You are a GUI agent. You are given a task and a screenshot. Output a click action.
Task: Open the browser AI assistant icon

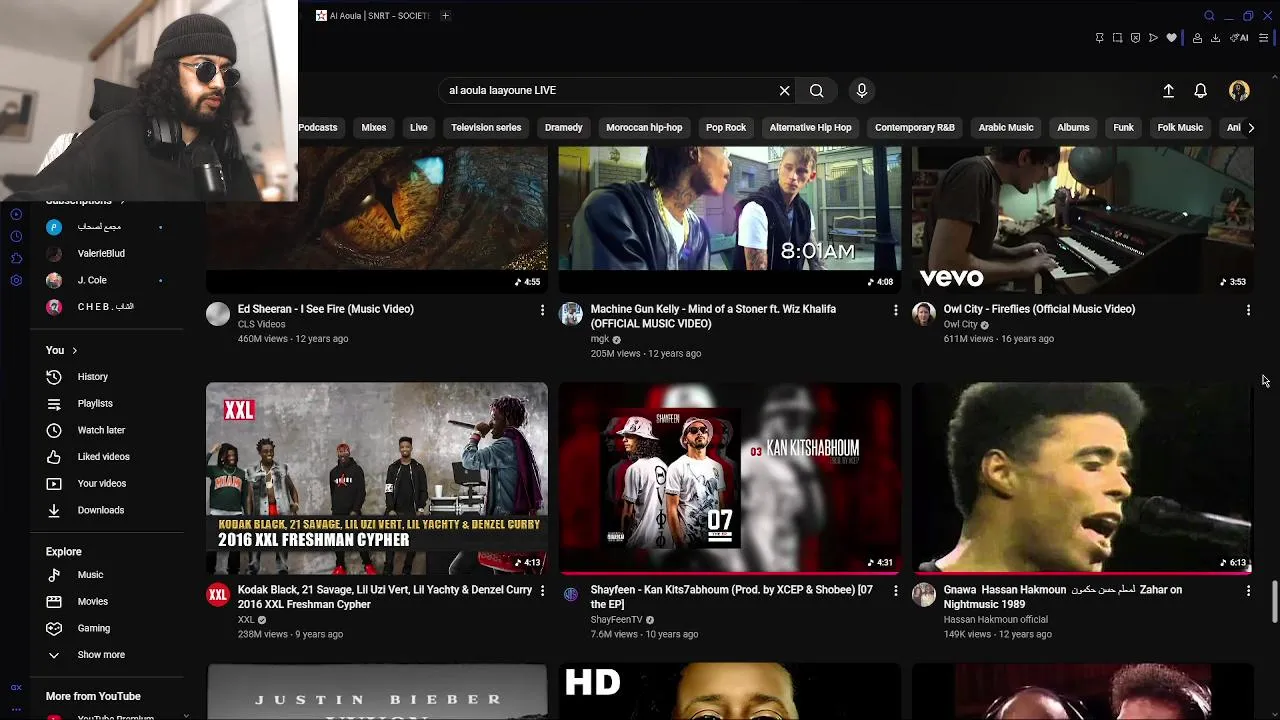[x=1240, y=38]
